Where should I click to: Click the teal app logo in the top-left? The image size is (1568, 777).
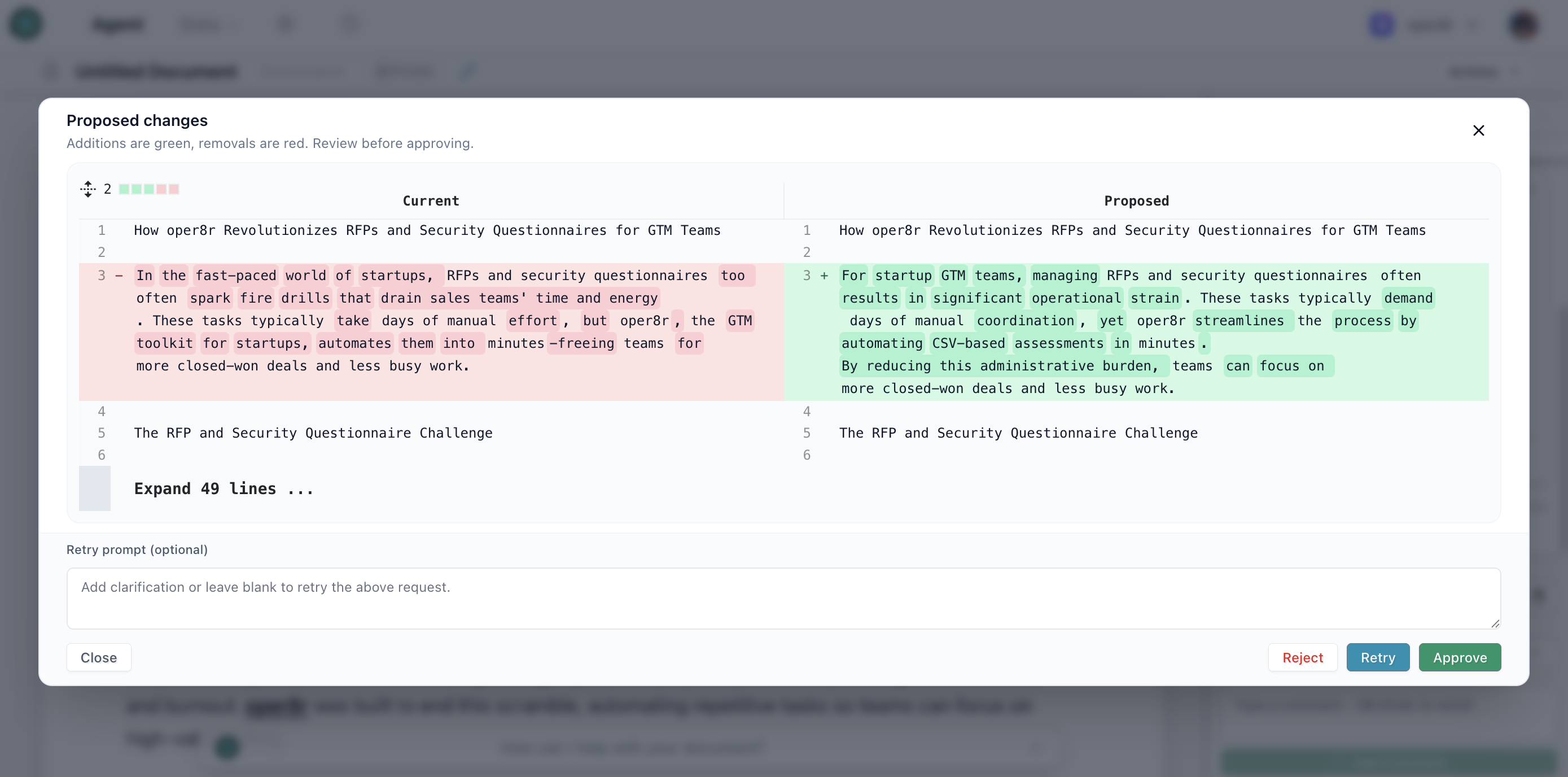click(x=25, y=23)
